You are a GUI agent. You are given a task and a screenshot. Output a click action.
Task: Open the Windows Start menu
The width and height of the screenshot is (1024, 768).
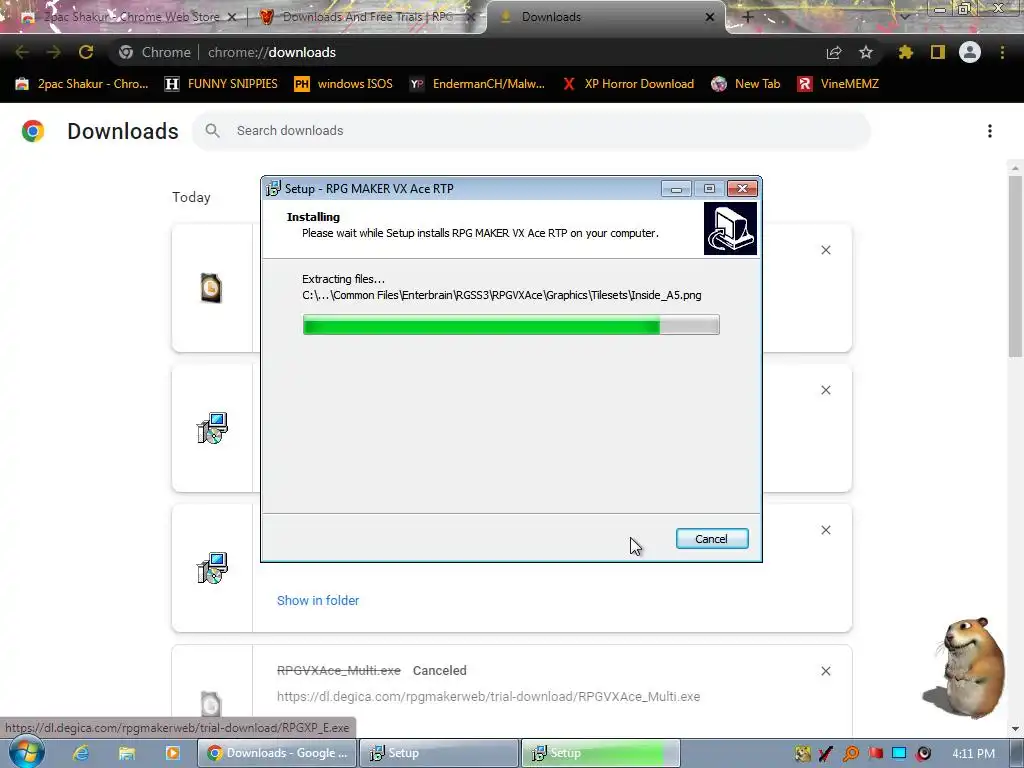[26, 753]
